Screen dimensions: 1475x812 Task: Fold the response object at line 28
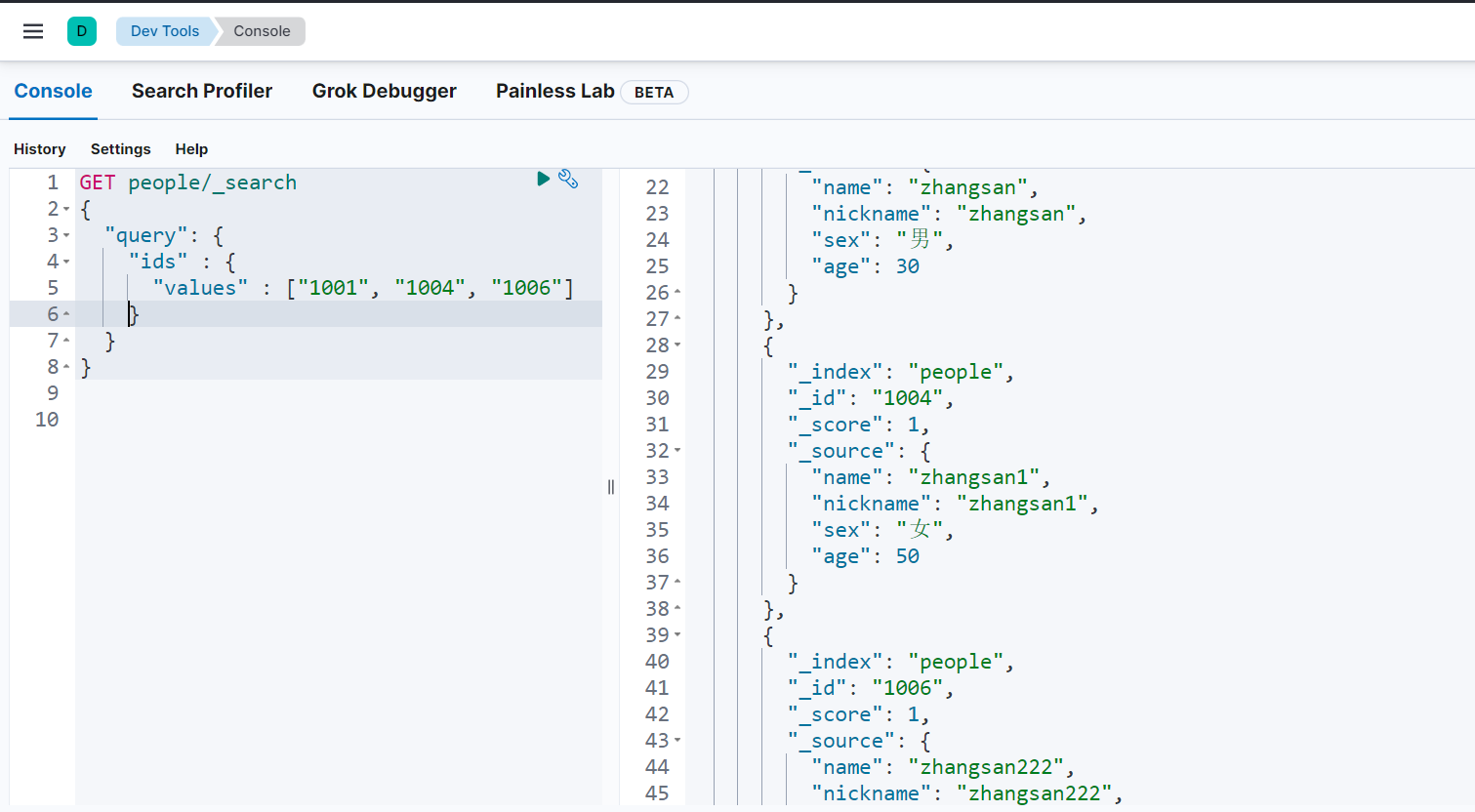click(677, 345)
